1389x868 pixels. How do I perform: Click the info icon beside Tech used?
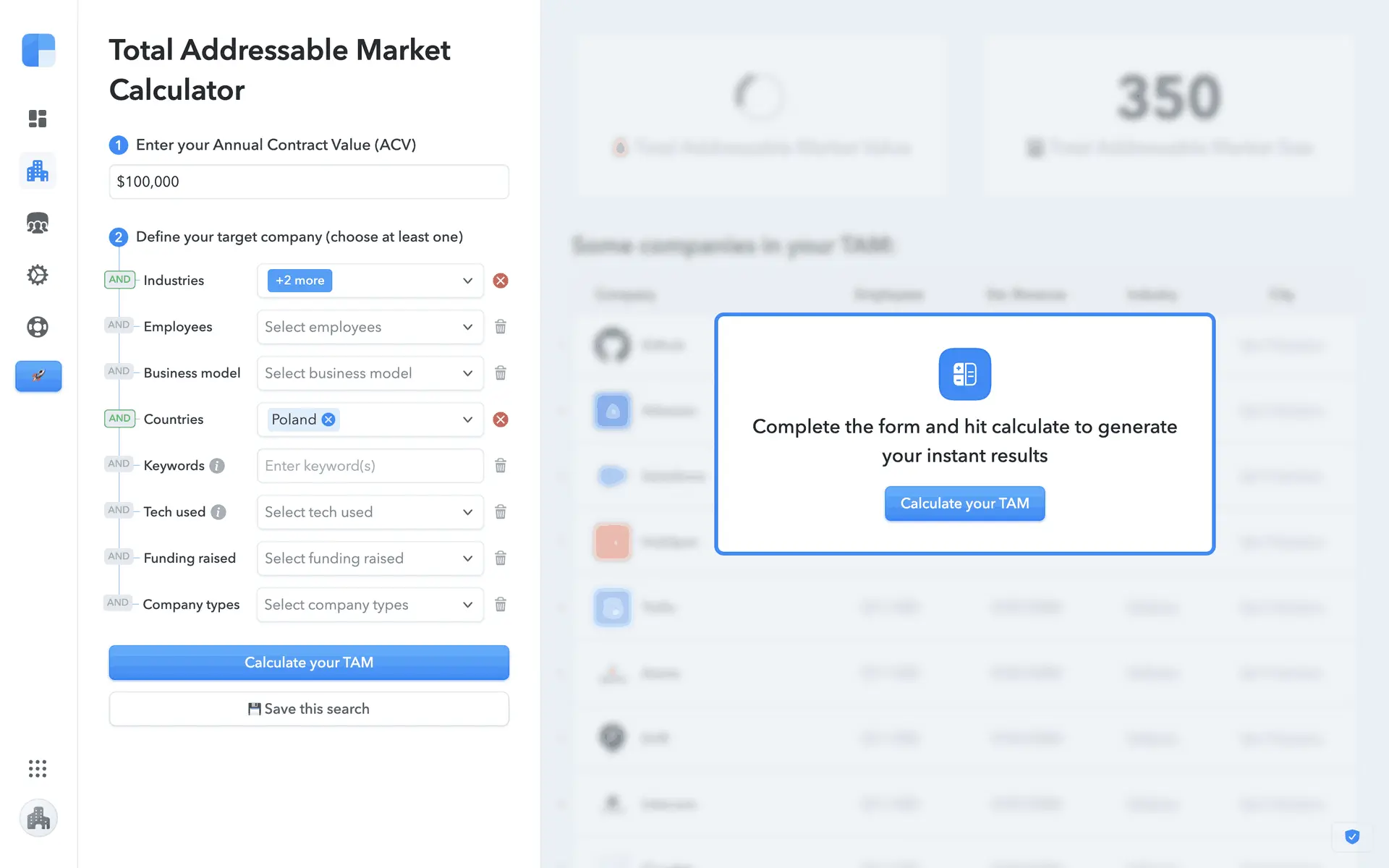pos(218,512)
